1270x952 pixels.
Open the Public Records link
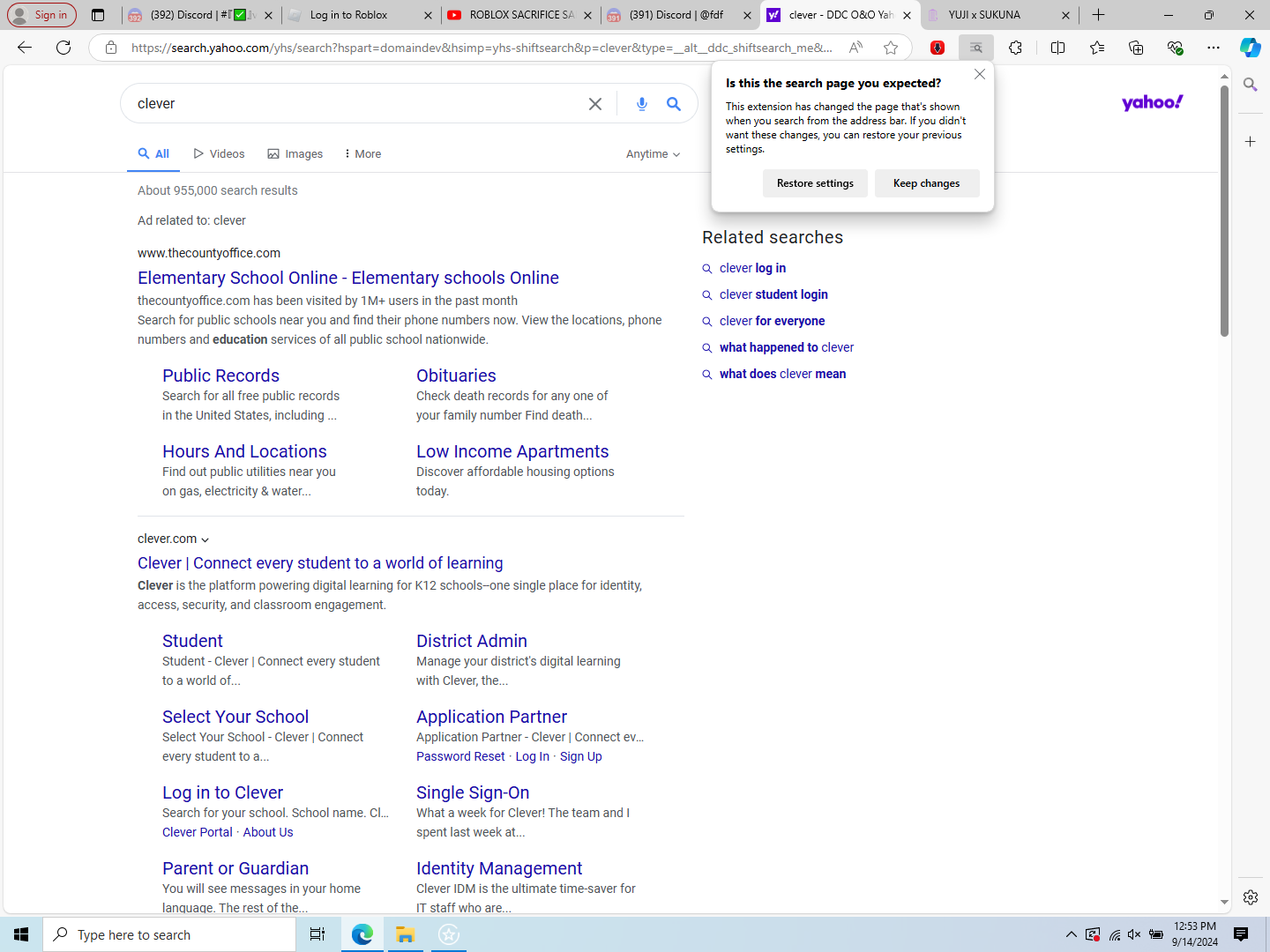click(x=220, y=376)
